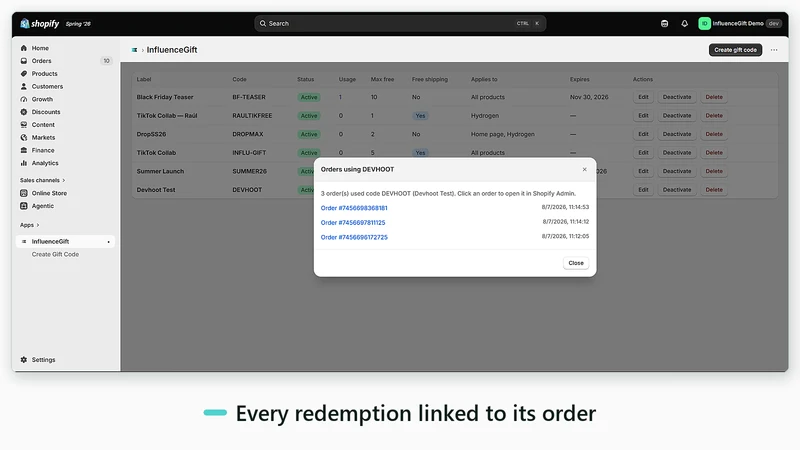Delete the DROPMAX code
This screenshot has width=800, height=450.
714,134
